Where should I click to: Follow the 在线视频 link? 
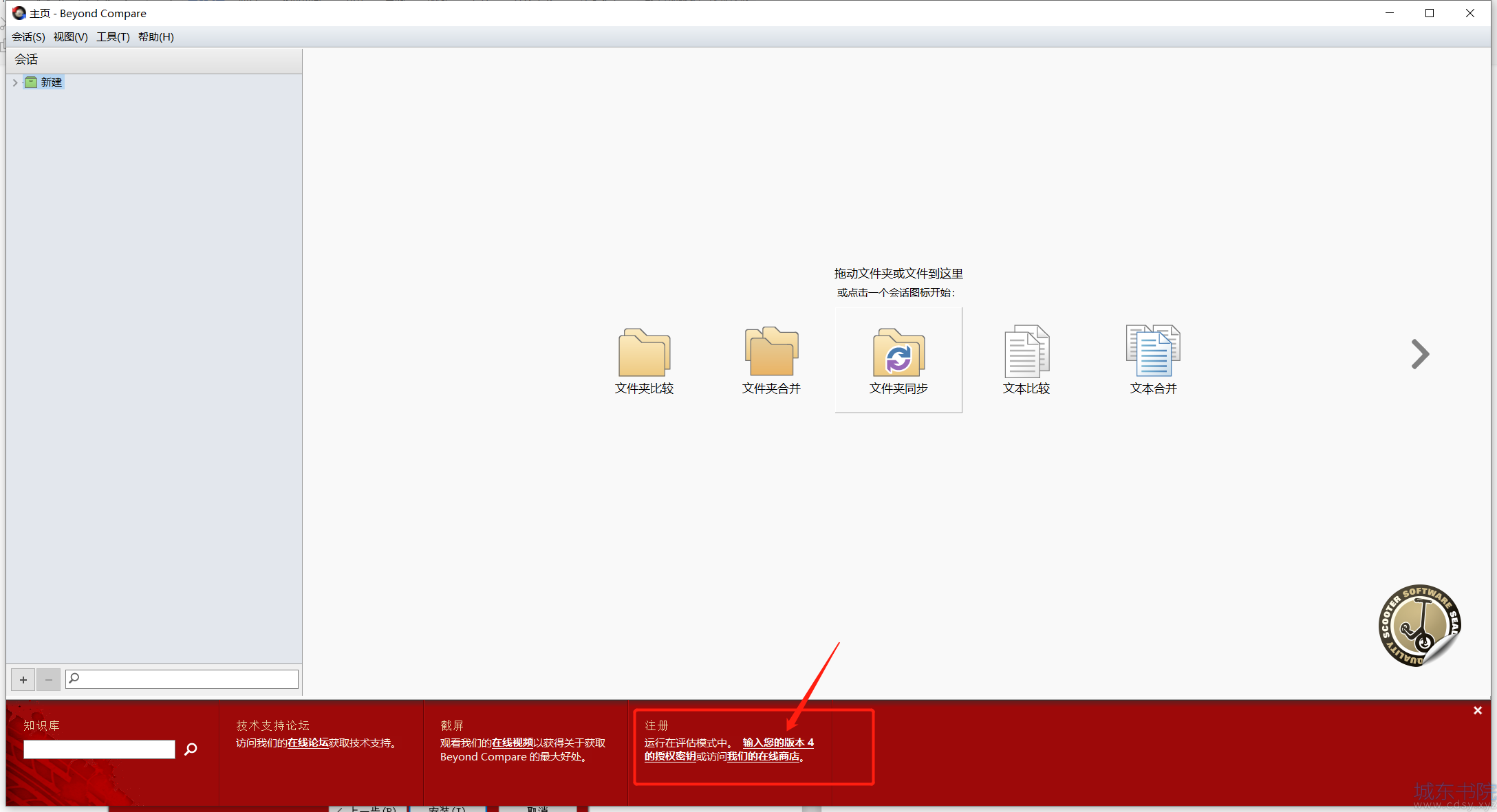tap(513, 743)
